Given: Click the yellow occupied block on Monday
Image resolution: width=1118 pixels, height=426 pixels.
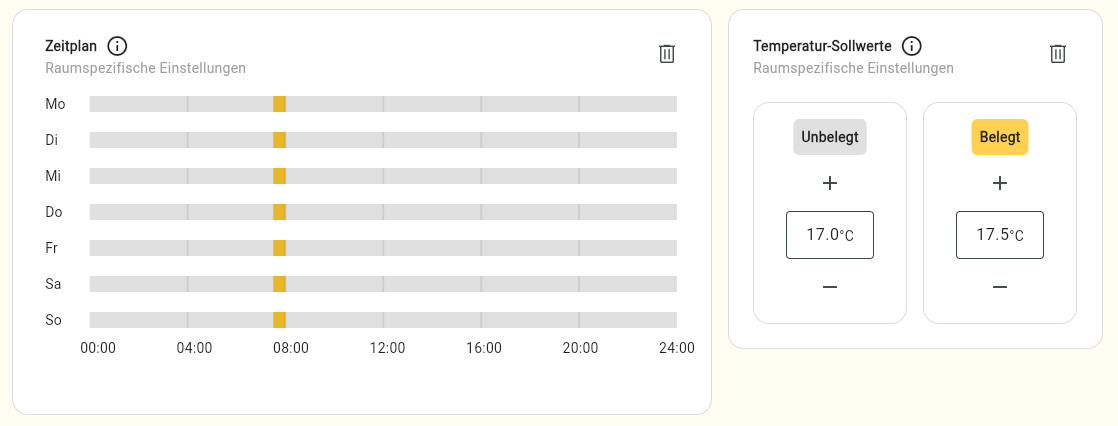Looking at the screenshot, I should coord(280,104).
